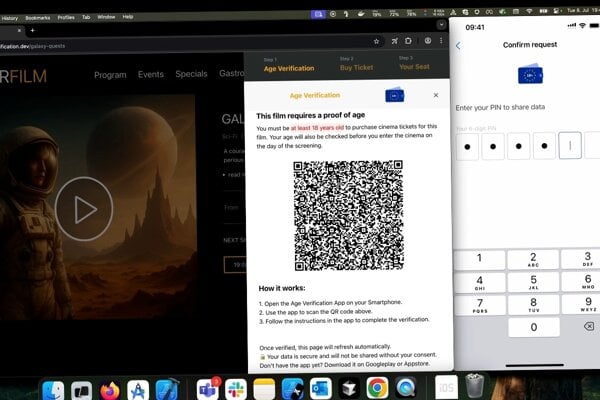Open Finder from the dock

point(53,390)
